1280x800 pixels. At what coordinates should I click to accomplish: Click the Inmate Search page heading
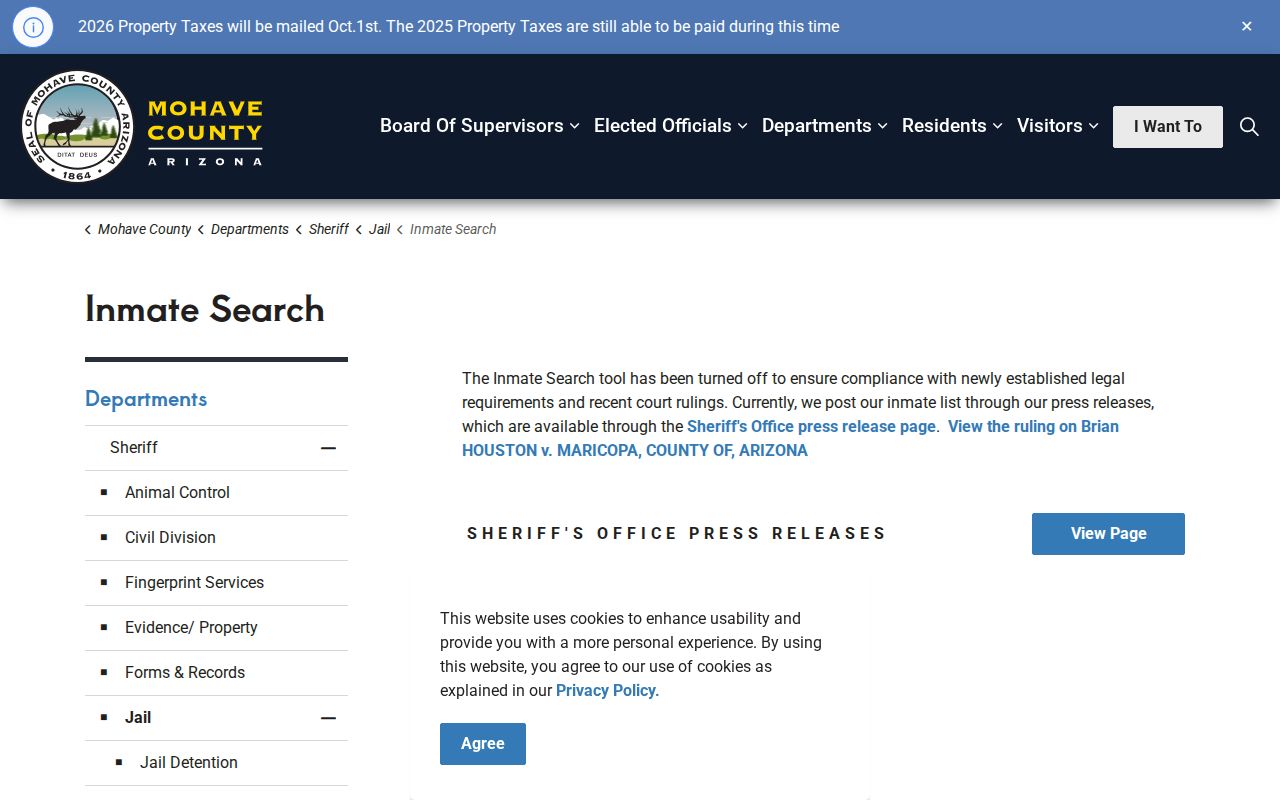[205, 309]
